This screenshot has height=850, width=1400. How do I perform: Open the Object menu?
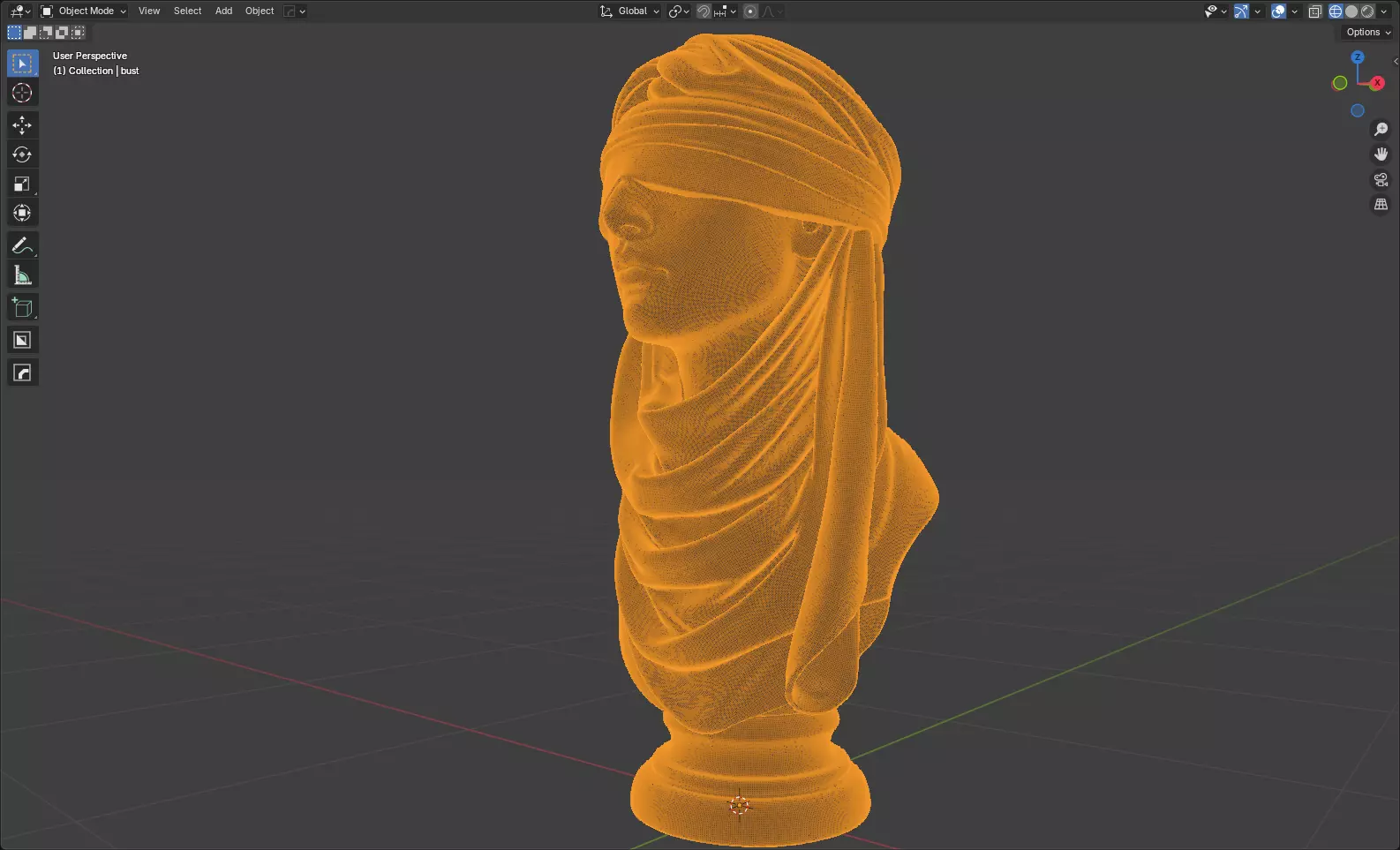(x=260, y=11)
